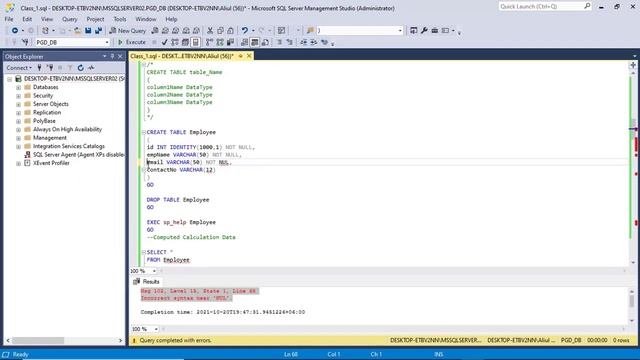
Task: Click the Query Options icon
Action: point(185,42)
